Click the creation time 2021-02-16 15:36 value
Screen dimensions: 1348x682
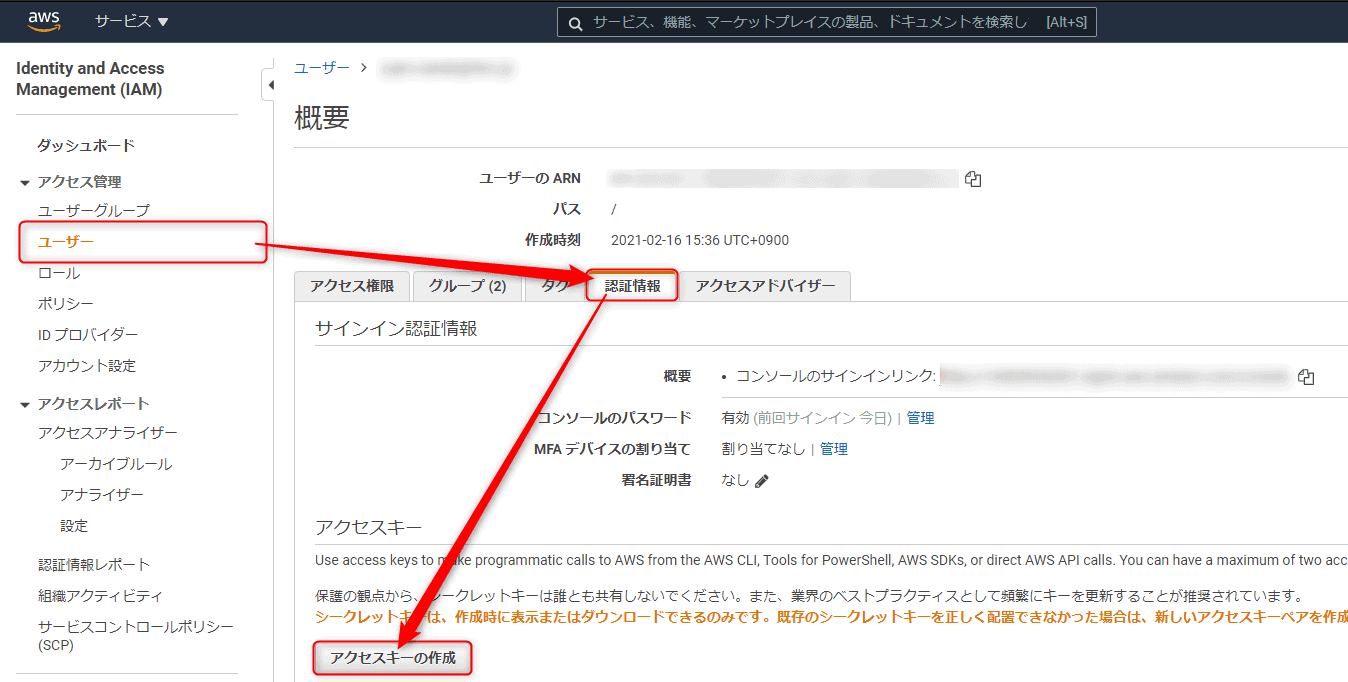click(x=700, y=240)
